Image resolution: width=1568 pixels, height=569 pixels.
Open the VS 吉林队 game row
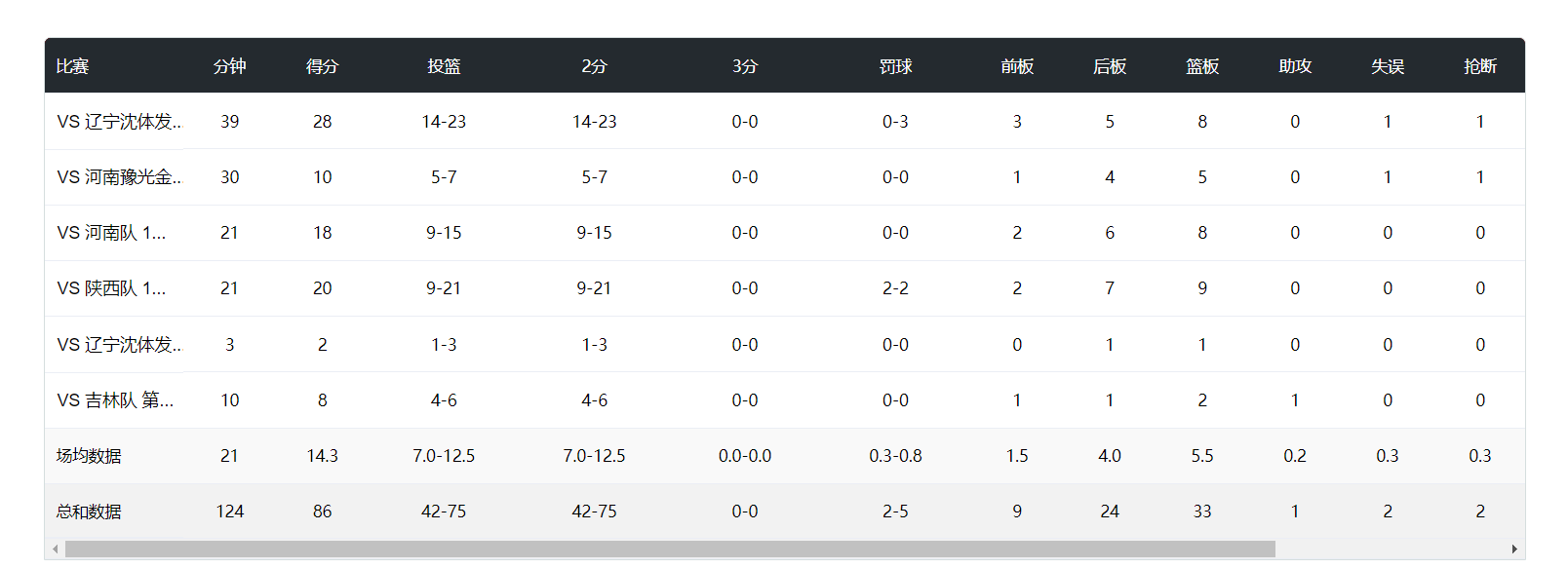pyautogui.click(x=785, y=400)
